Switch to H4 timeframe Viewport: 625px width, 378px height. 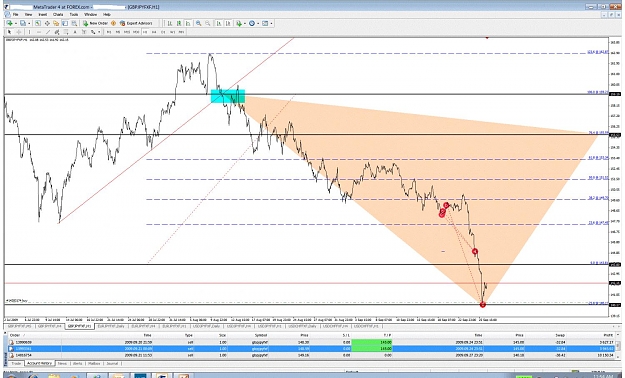[x=154, y=32]
